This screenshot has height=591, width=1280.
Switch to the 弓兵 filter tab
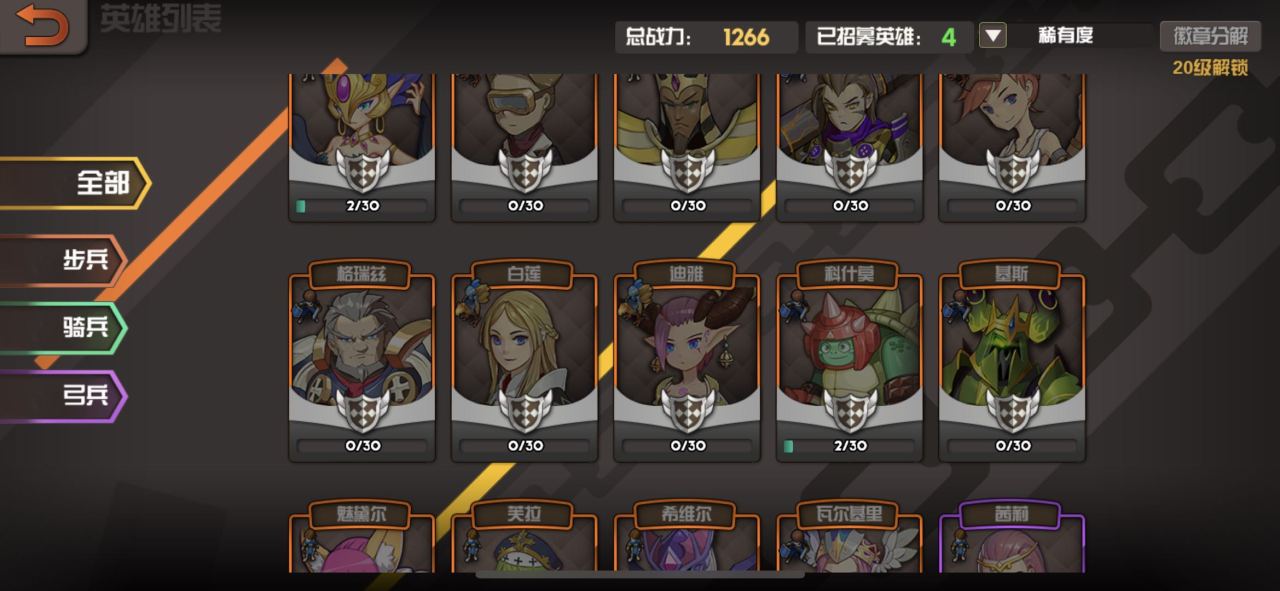[62, 396]
